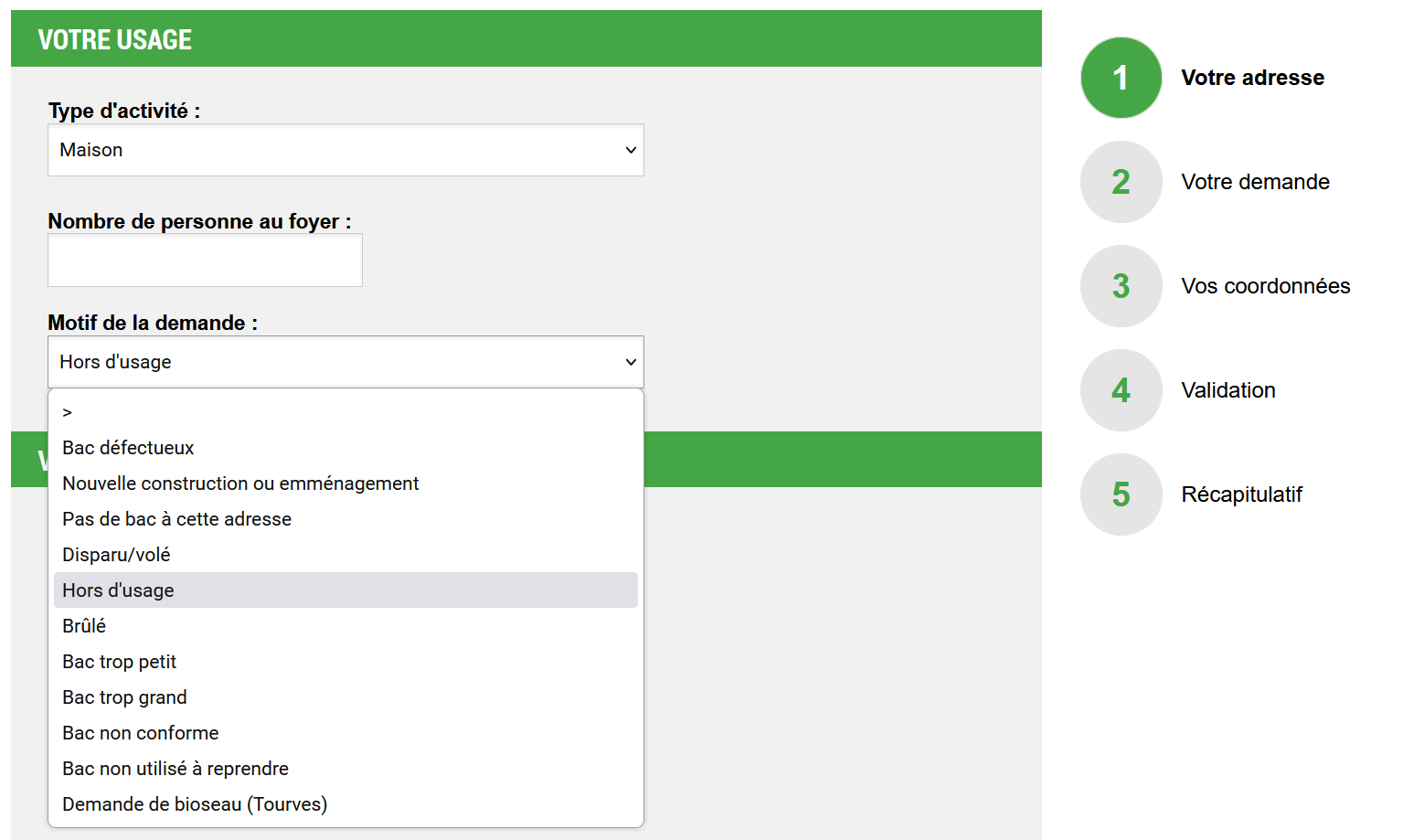The image size is (1403, 840).
Task: Click the step 3 circle icon
Action: coord(1121,286)
